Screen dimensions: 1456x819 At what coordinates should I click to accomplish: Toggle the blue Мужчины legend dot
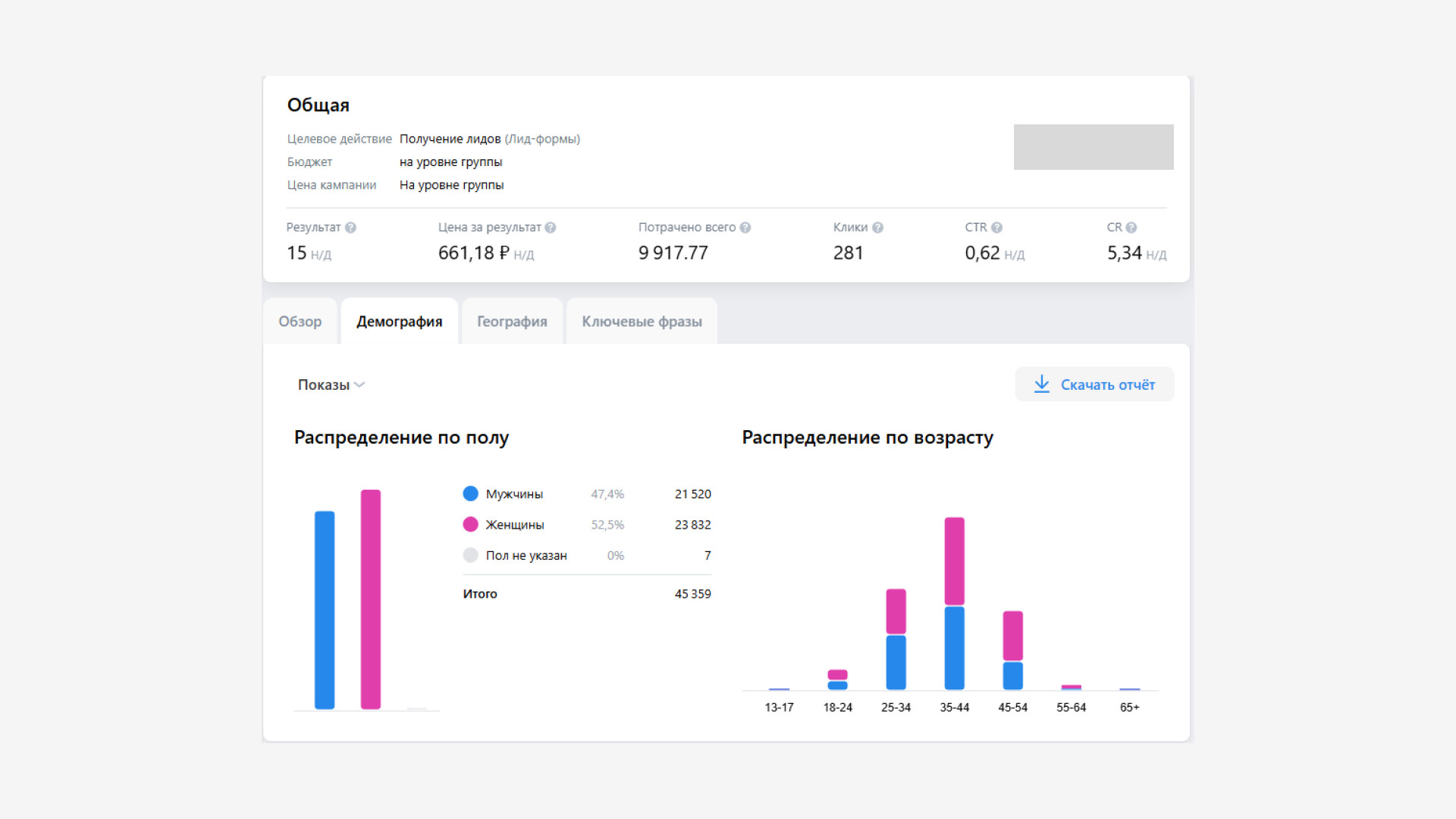pyautogui.click(x=470, y=494)
